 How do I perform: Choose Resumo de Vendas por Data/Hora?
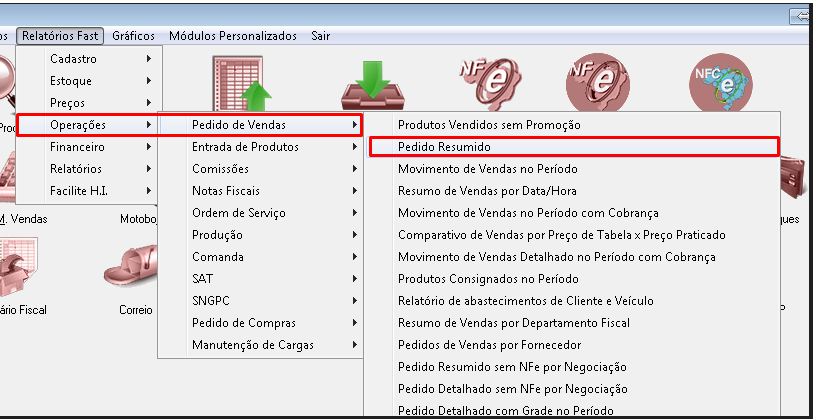click(x=487, y=191)
